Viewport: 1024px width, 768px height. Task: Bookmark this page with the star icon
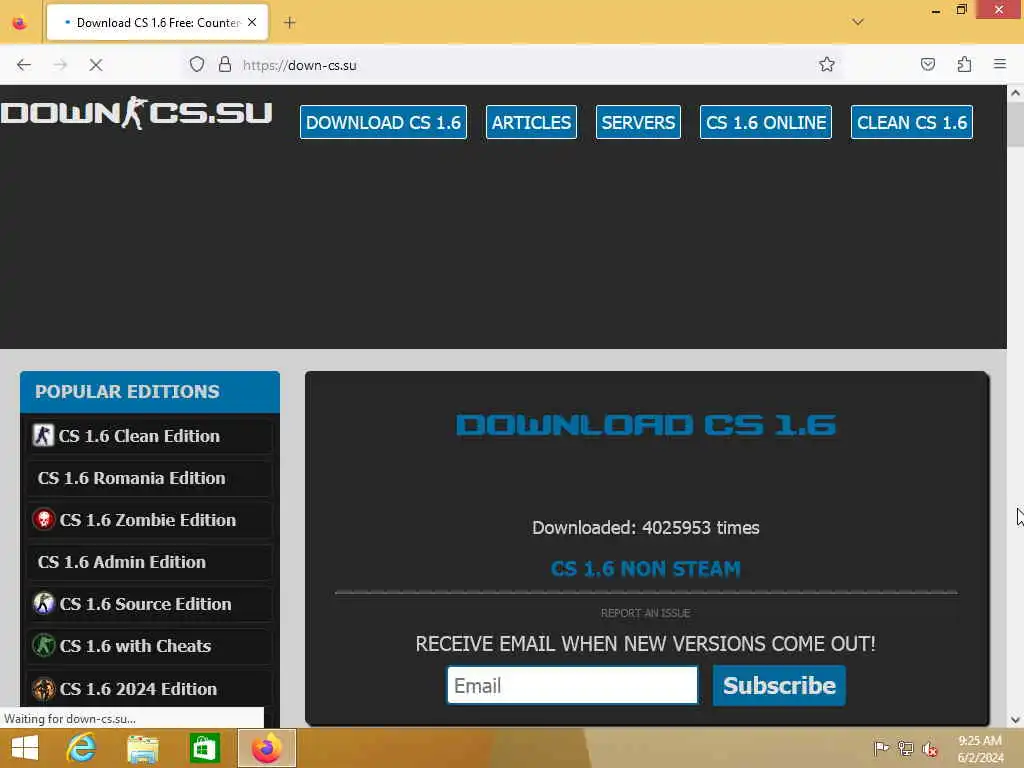click(827, 64)
